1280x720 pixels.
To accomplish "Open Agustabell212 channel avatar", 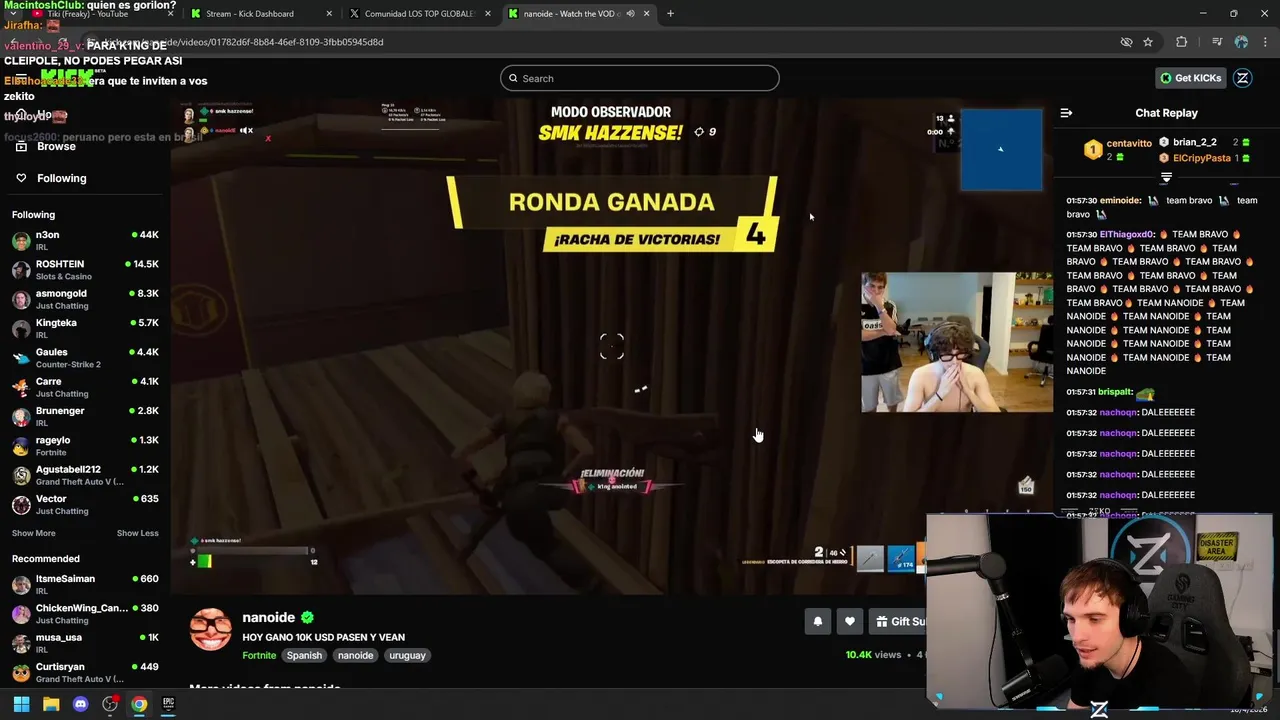I will pyautogui.click(x=21, y=475).
